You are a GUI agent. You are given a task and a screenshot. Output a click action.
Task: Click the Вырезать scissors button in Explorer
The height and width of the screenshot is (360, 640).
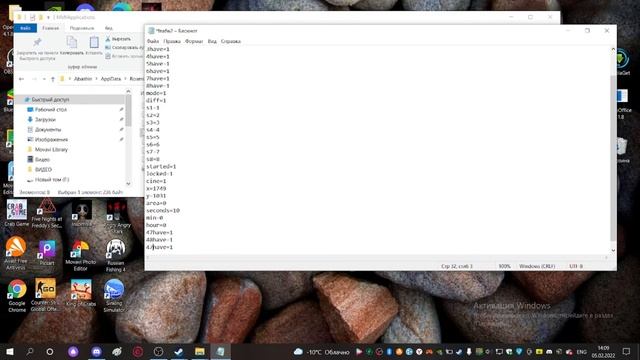(118, 39)
